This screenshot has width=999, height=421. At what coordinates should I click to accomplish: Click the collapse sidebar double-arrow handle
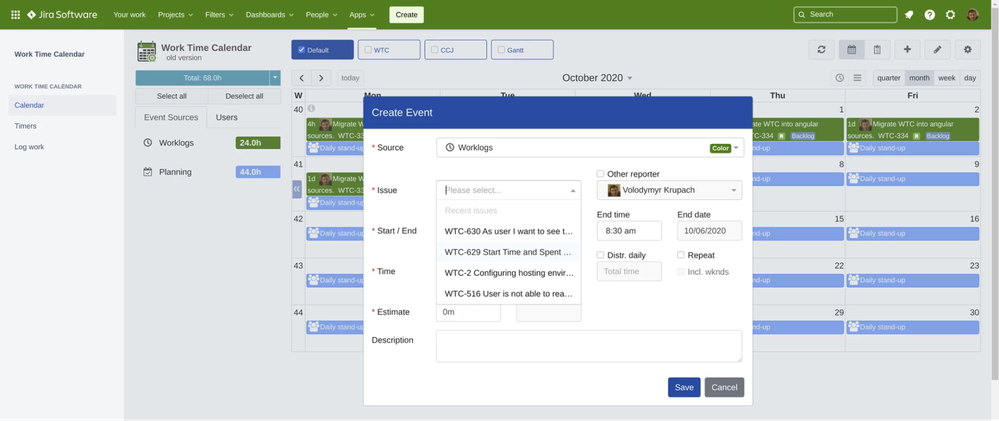296,189
